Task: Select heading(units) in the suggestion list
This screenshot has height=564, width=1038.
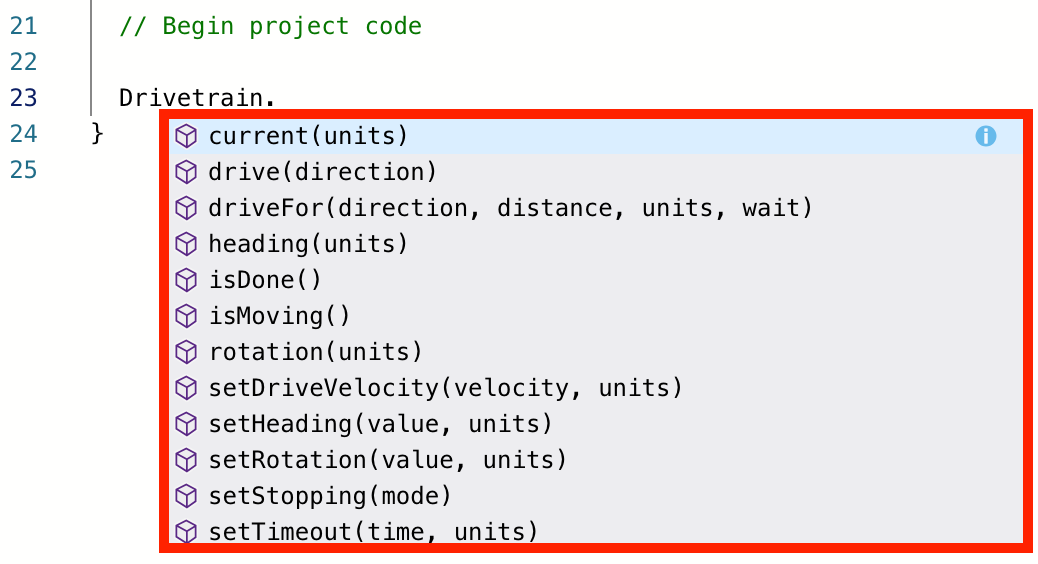Action: [x=308, y=244]
